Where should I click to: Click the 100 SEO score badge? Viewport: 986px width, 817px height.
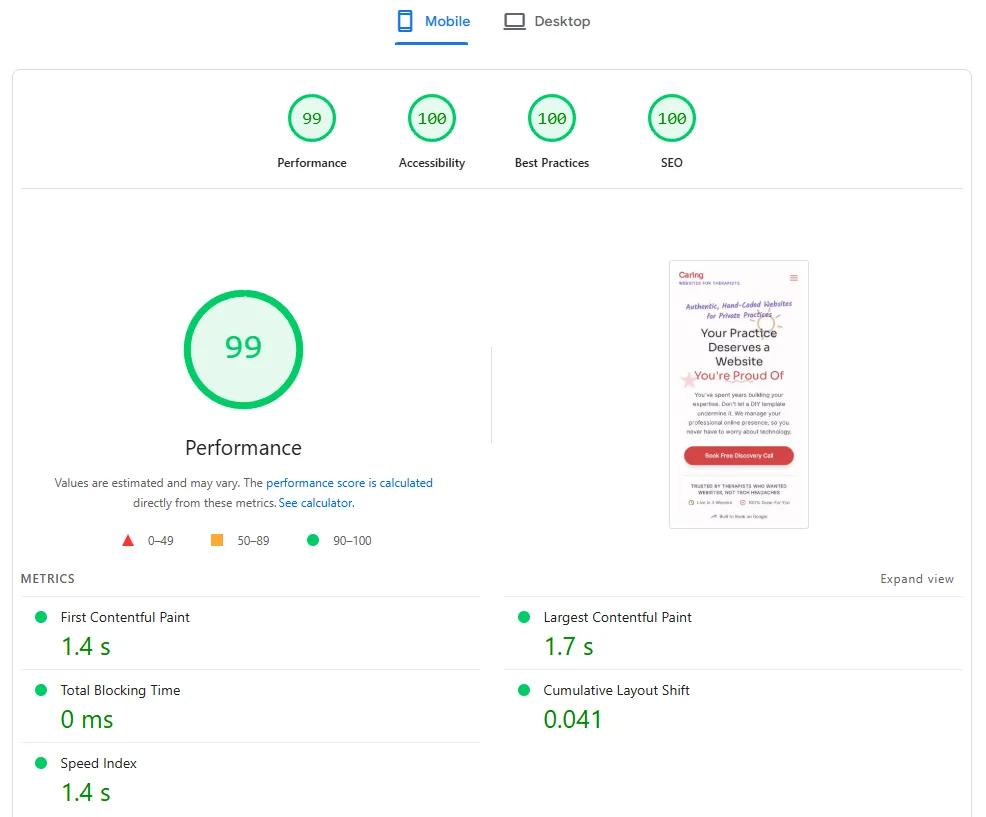click(671, 117)
